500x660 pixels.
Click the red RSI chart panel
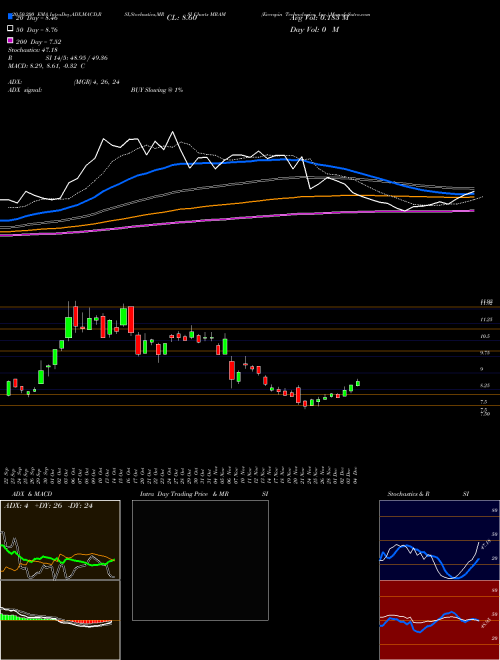[439, 620]
